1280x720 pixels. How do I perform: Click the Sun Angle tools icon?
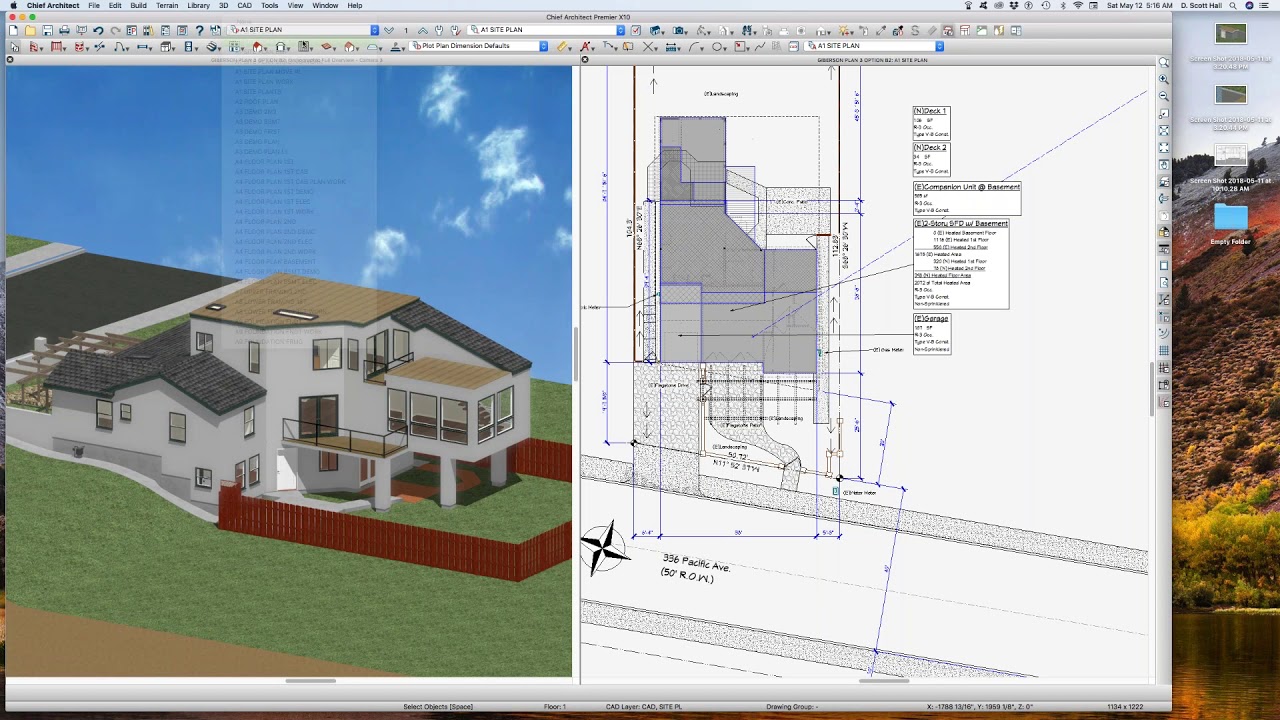pyautogui.click(x=844, y=30)
